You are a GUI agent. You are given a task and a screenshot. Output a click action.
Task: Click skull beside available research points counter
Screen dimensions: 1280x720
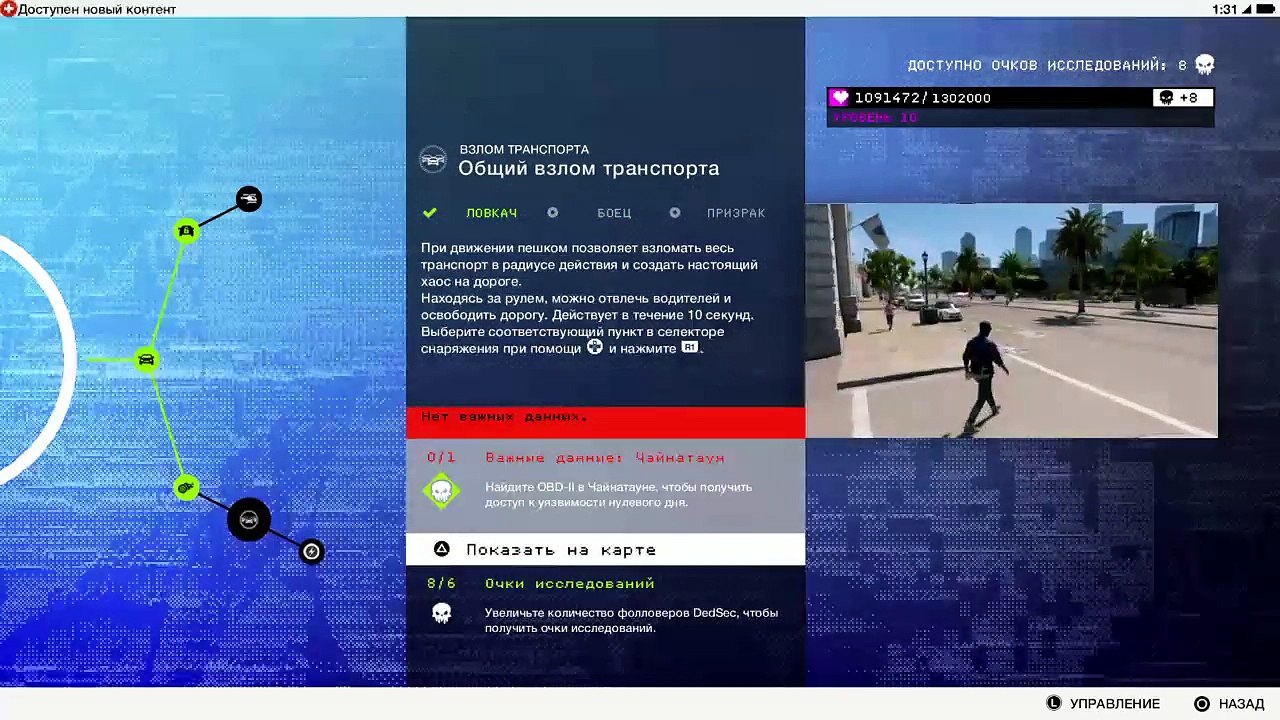(1205, 65)
